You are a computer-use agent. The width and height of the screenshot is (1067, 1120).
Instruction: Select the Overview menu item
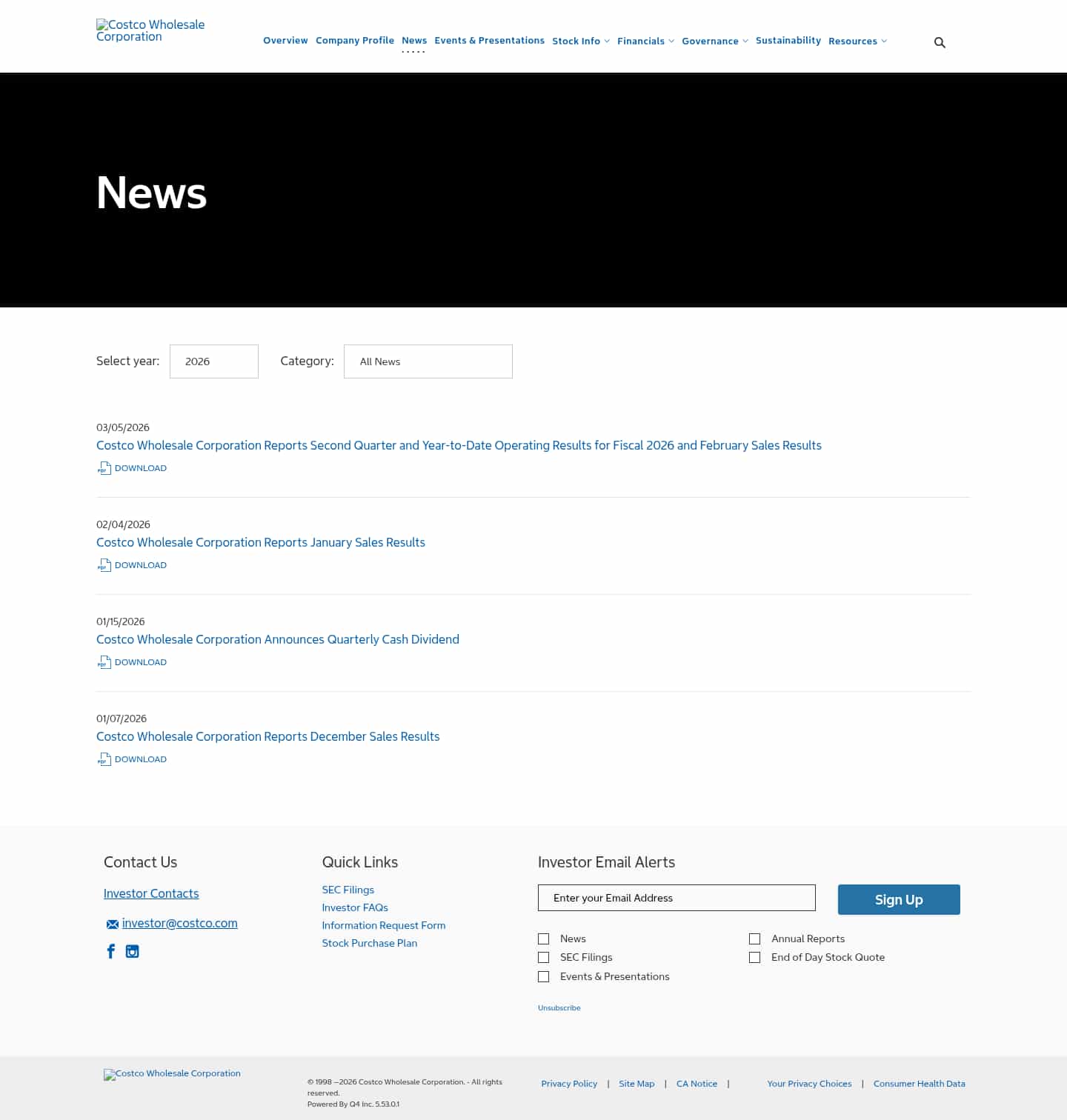coord(285,41)
